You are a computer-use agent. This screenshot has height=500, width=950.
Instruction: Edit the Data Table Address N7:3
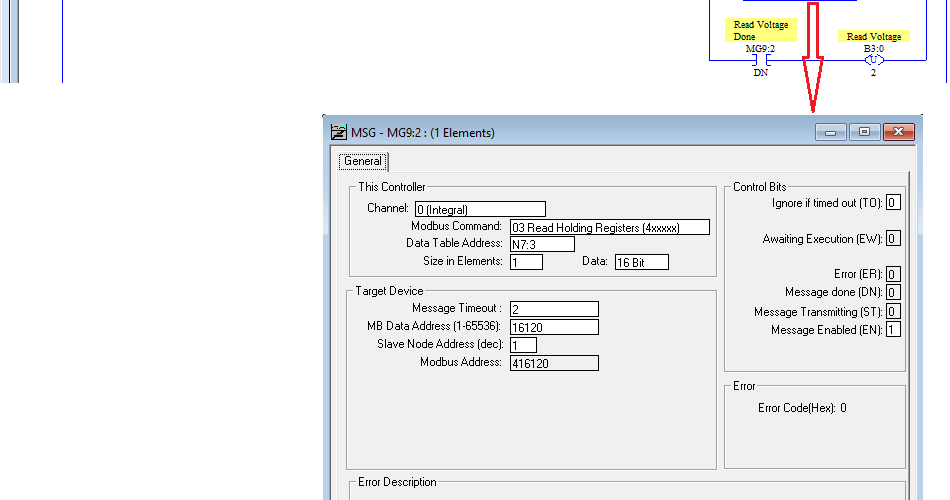point(542,244)
